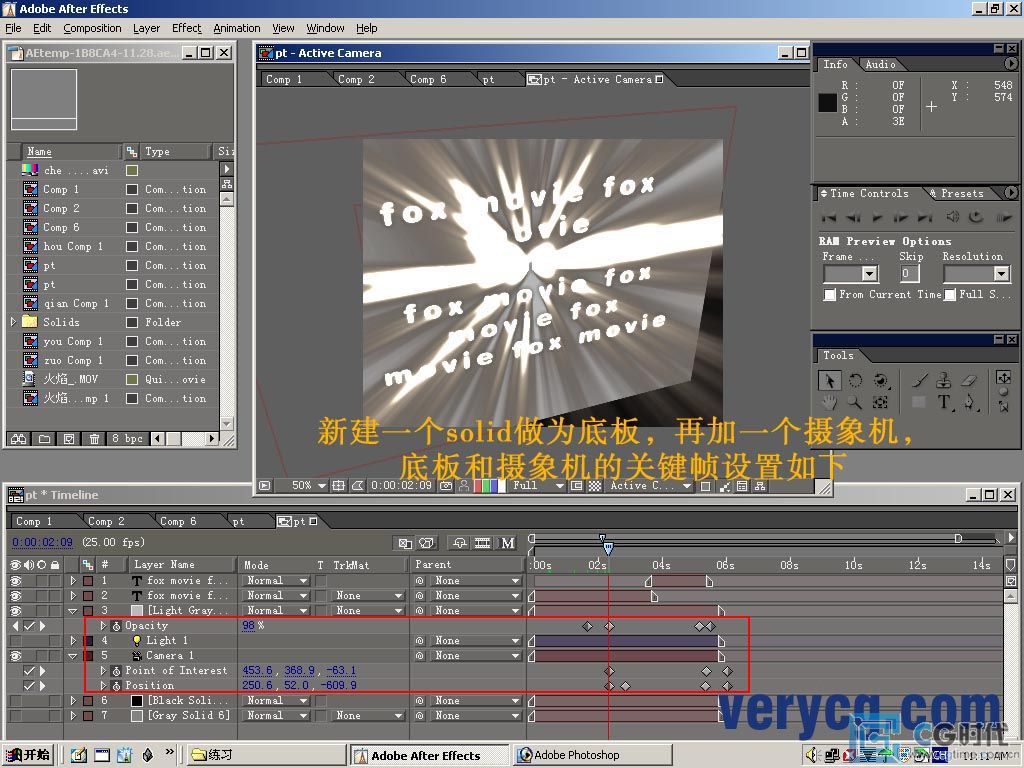Hide the Camera 1 layer
Image resolution: width=1024 pixels, height=768 pixels.
pos(16,656)
